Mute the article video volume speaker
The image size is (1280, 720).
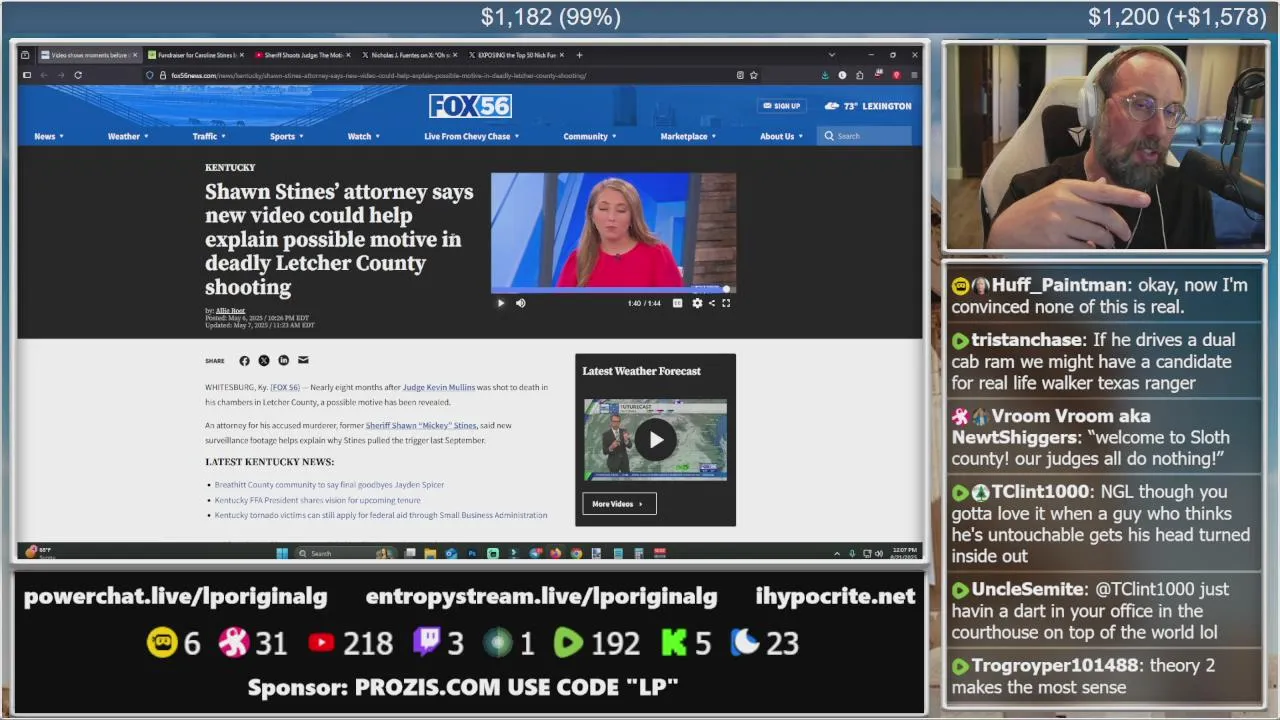(x=520, y=303)
